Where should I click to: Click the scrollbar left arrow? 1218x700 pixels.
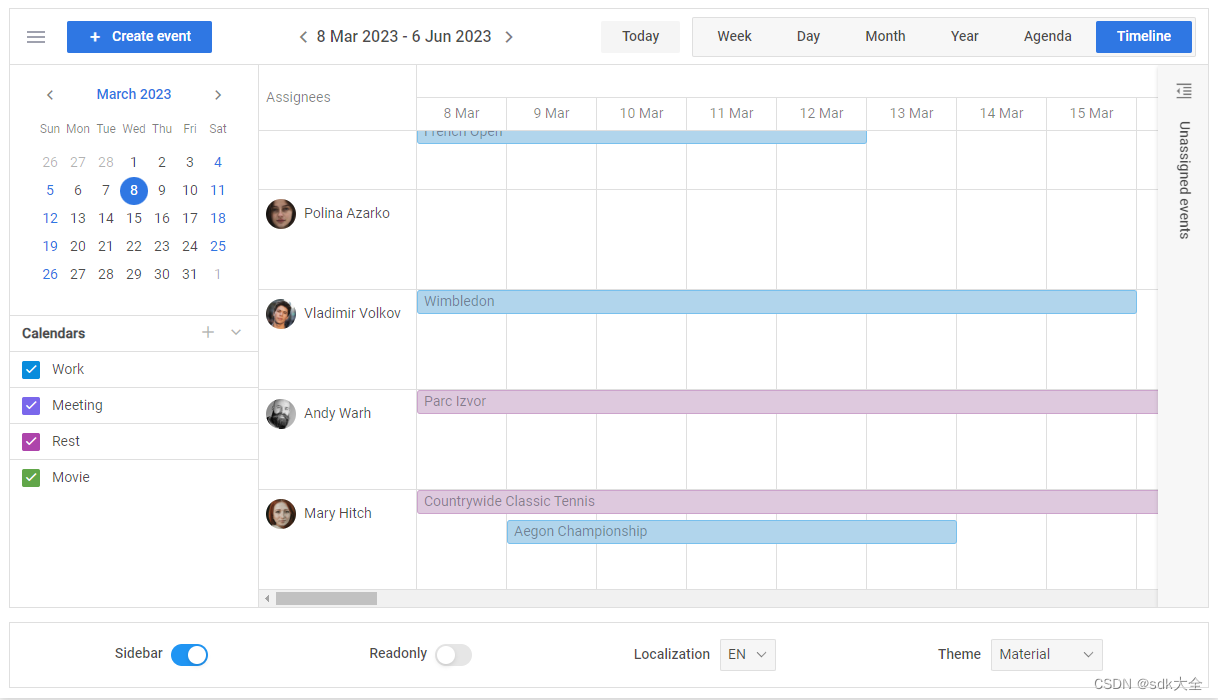[266, 598]
